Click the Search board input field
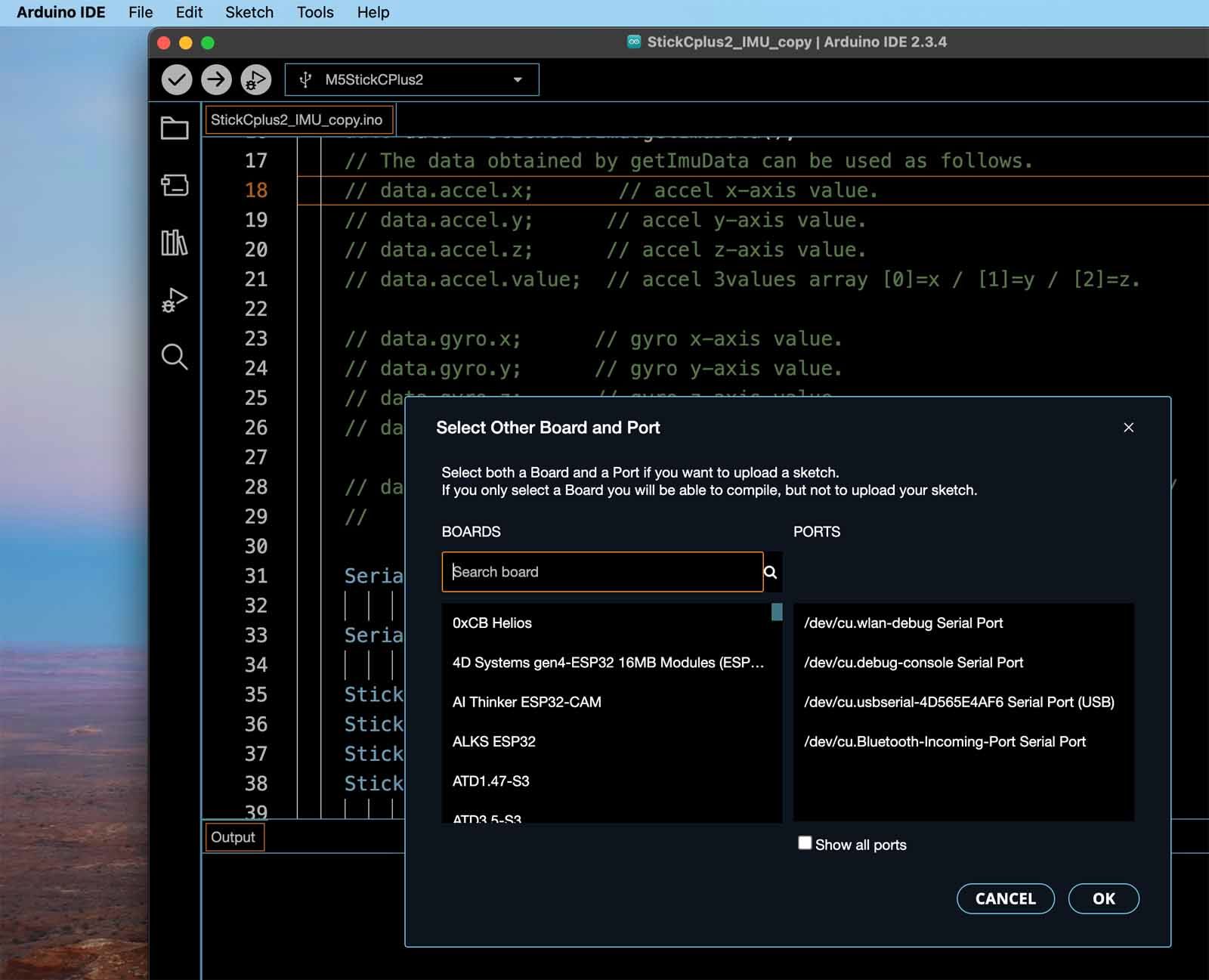 [x=602, y=572]
